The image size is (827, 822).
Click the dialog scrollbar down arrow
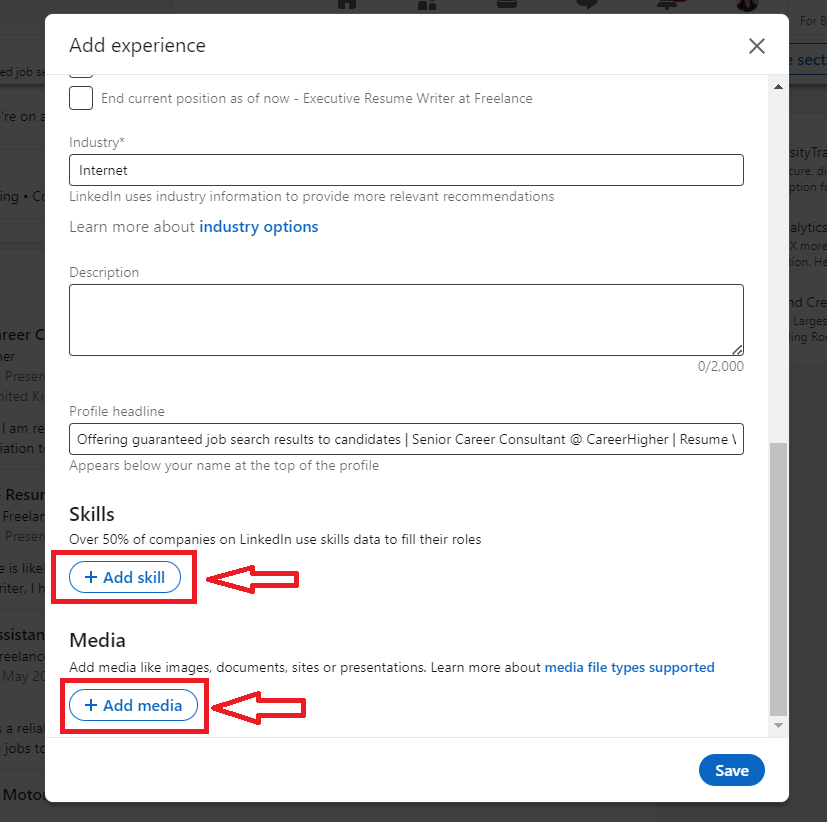pyautogui.click(x=778, y=726)
